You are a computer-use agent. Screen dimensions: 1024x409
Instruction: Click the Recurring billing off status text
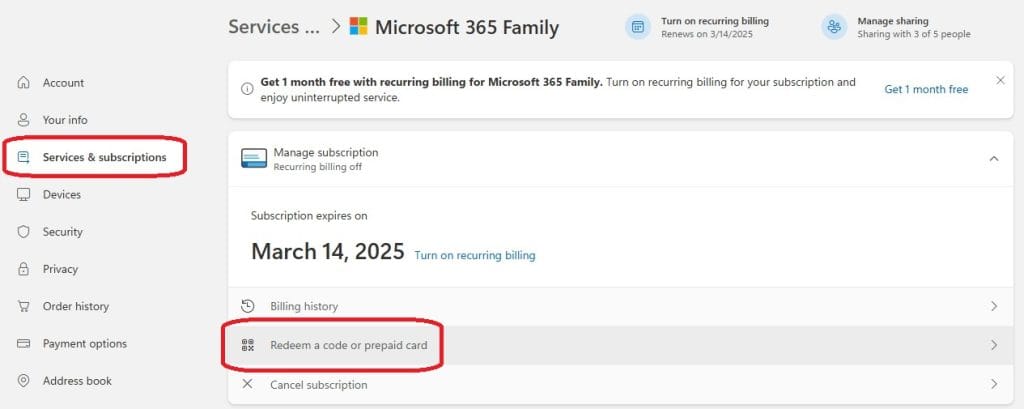[317, 167]
